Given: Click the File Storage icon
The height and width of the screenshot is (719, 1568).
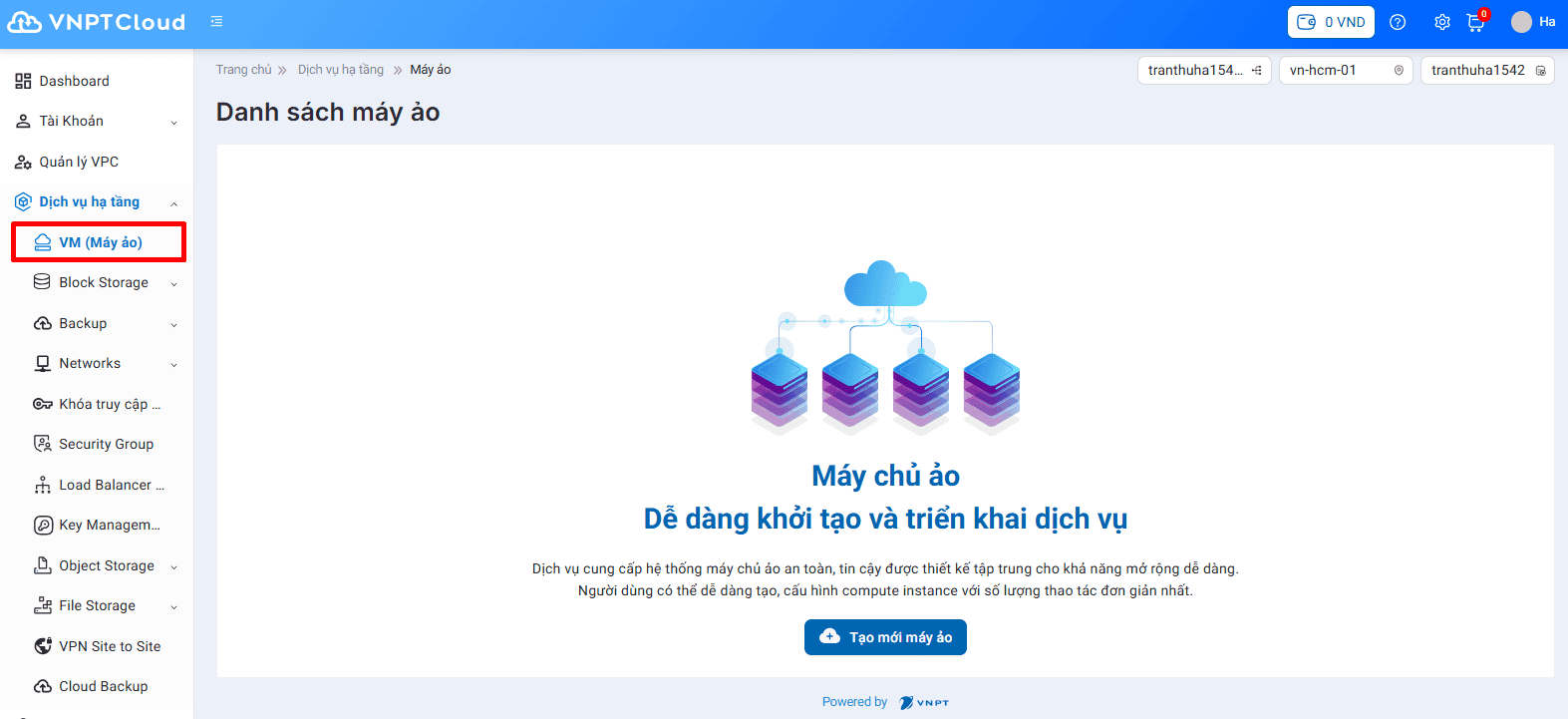Looking at the screenshot, I should [x=43, y=605].
